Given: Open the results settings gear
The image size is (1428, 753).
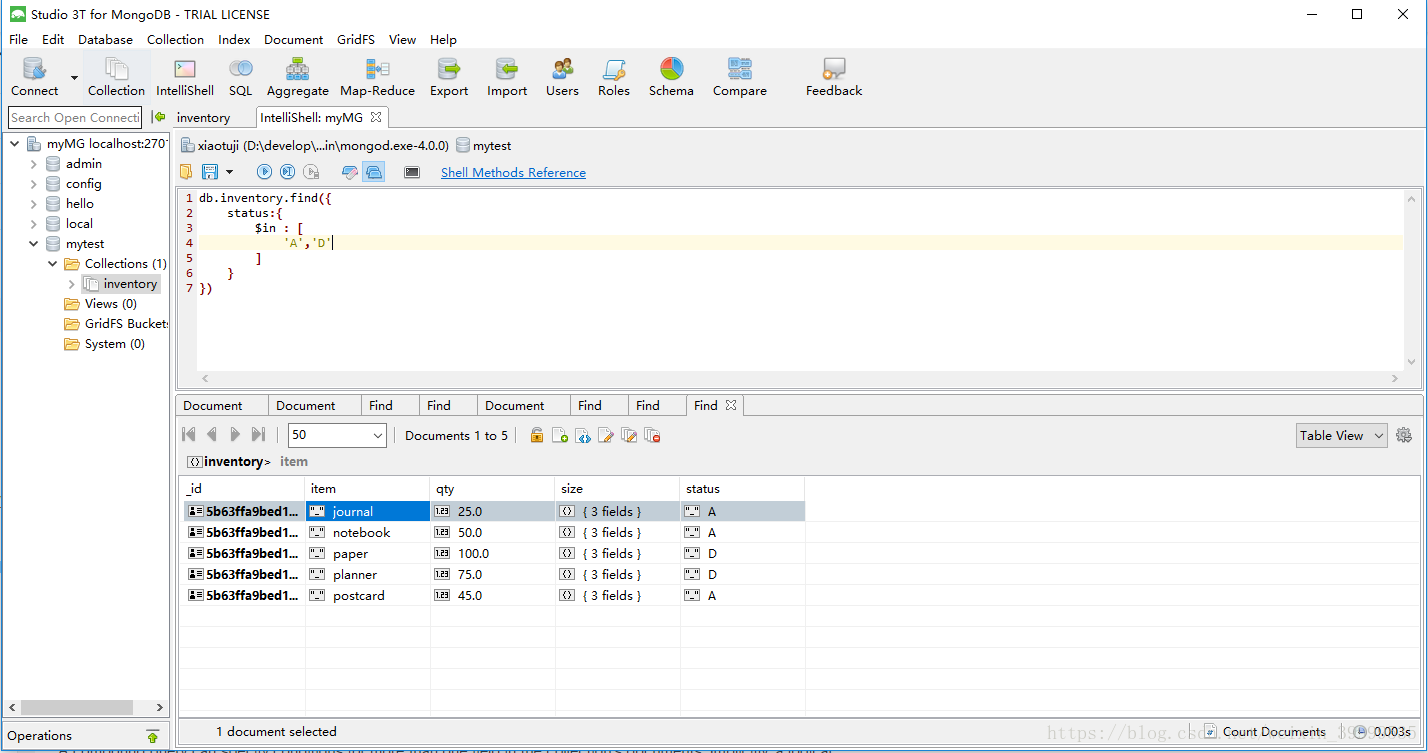Looking at the screenshot, I should pyautogui.click(x=1404, y=435).
